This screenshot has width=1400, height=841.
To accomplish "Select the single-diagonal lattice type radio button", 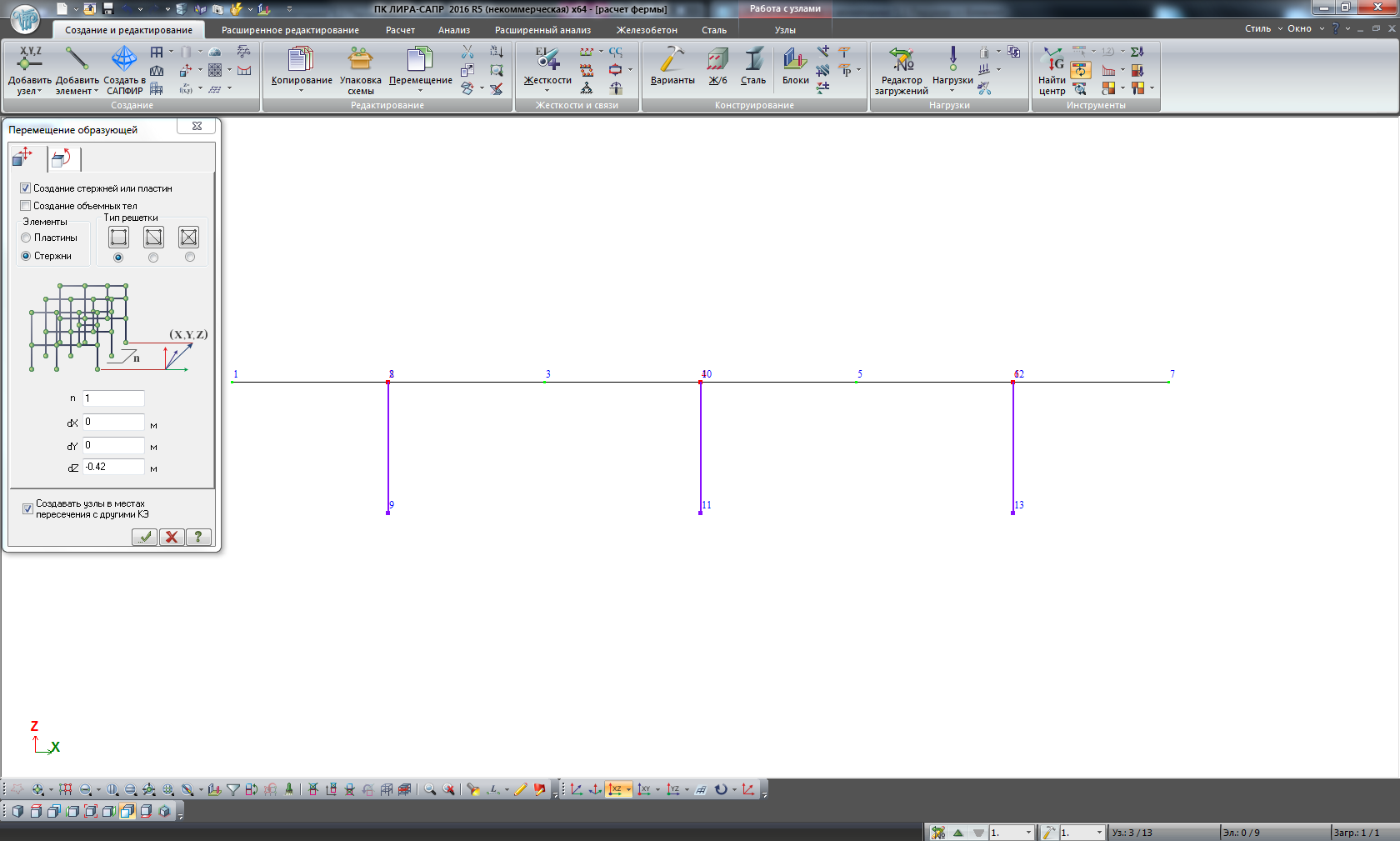I will [x=152, y=258].
